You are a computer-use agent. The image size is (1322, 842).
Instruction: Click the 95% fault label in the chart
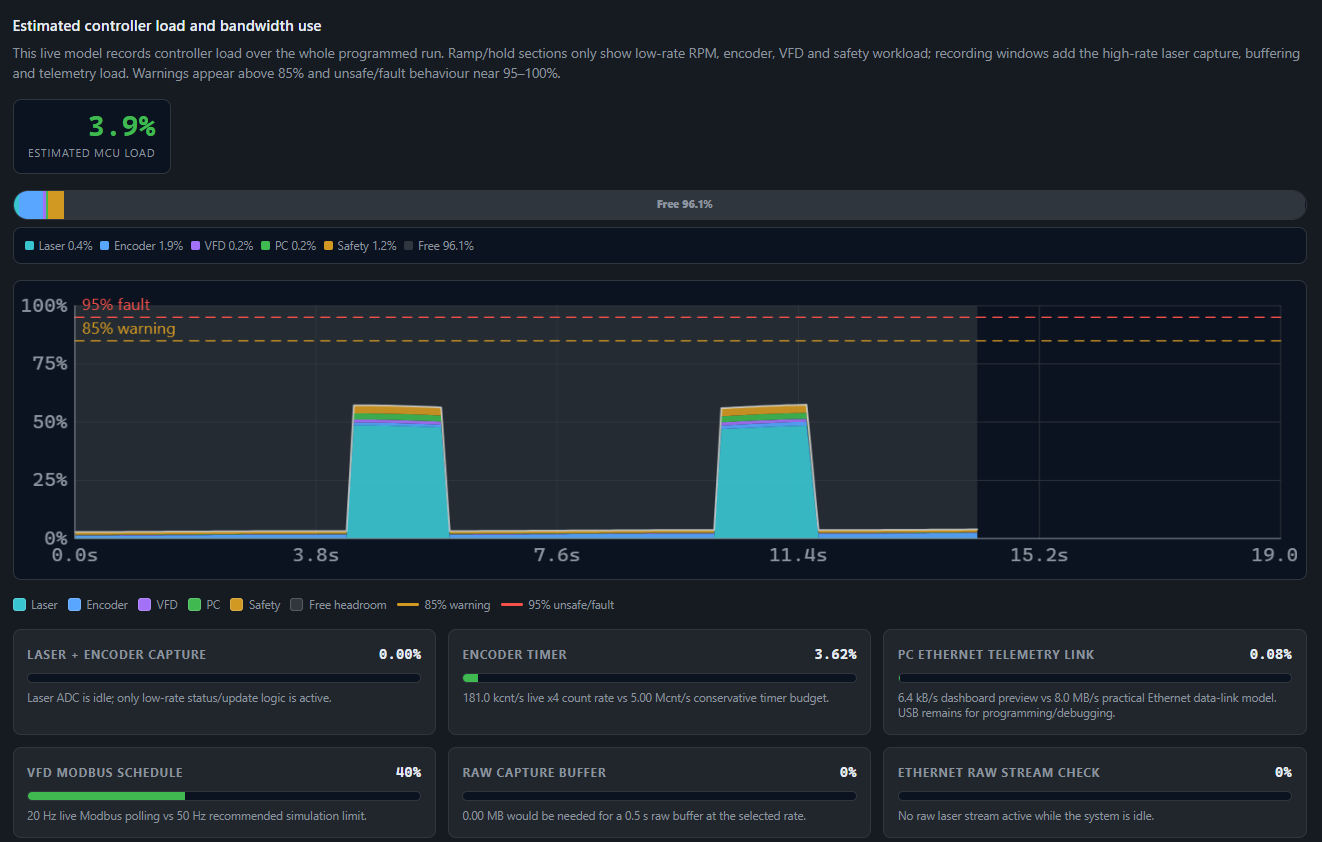116,305
